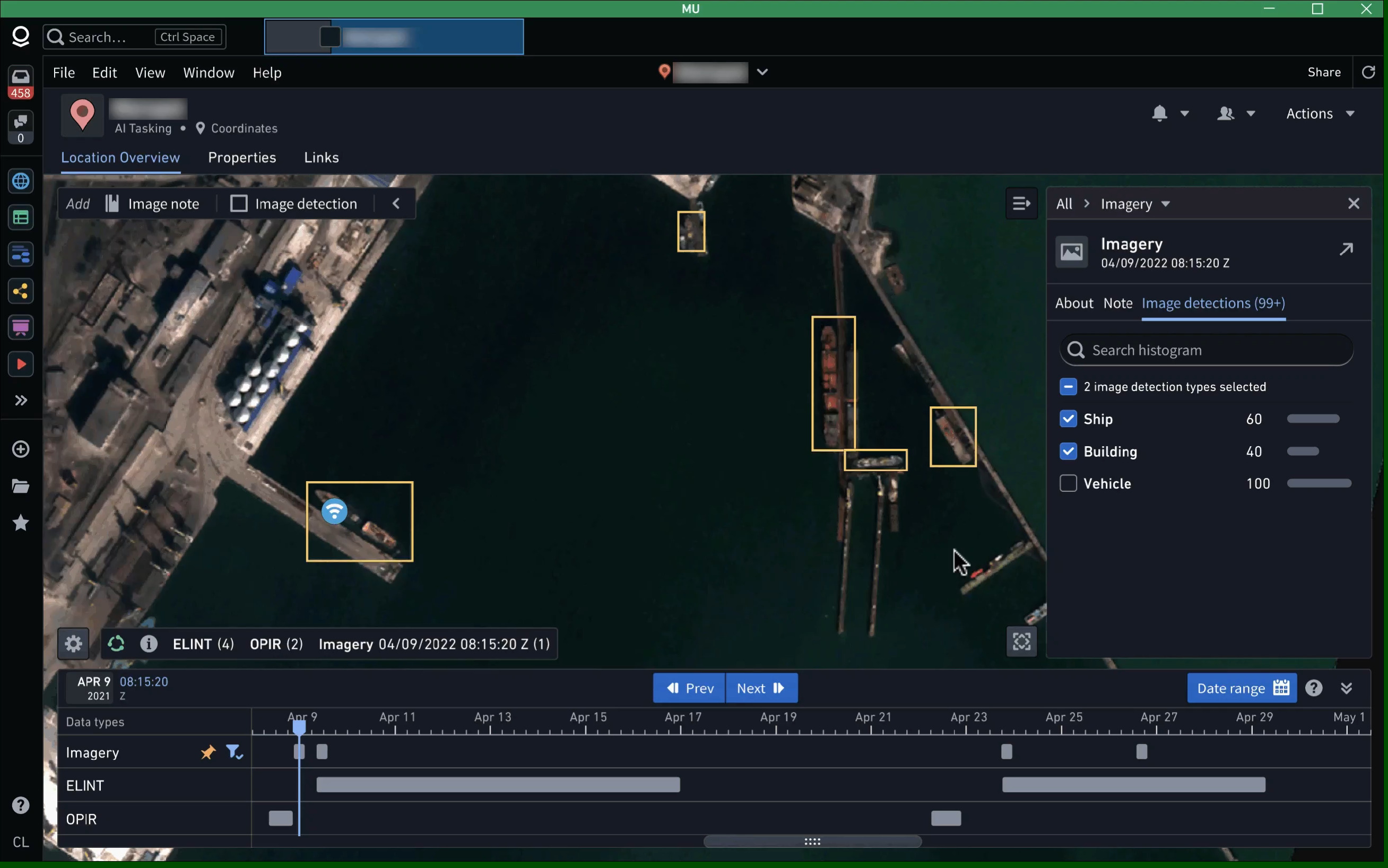
Task: Open the View menu
Action: [x=150, y=72]
